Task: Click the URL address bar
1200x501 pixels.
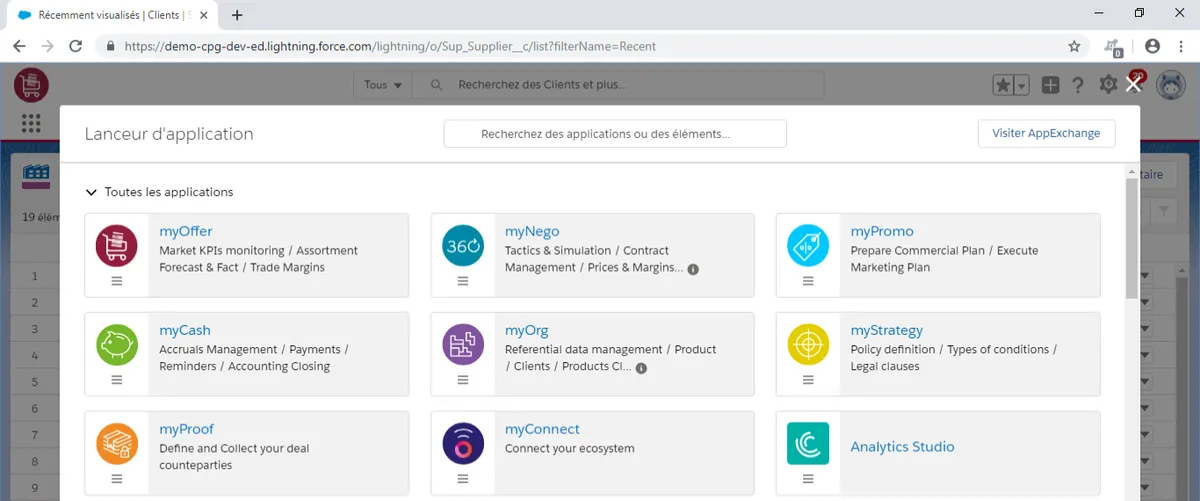Action: [x=590, y=46]
